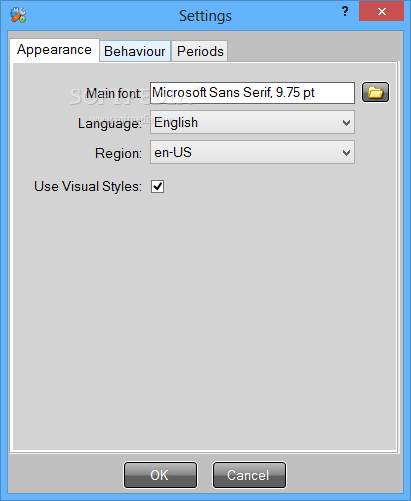Click the Region label text
Image resolution: width=411 pixels, height=501 pixels.
coord(119,153)
